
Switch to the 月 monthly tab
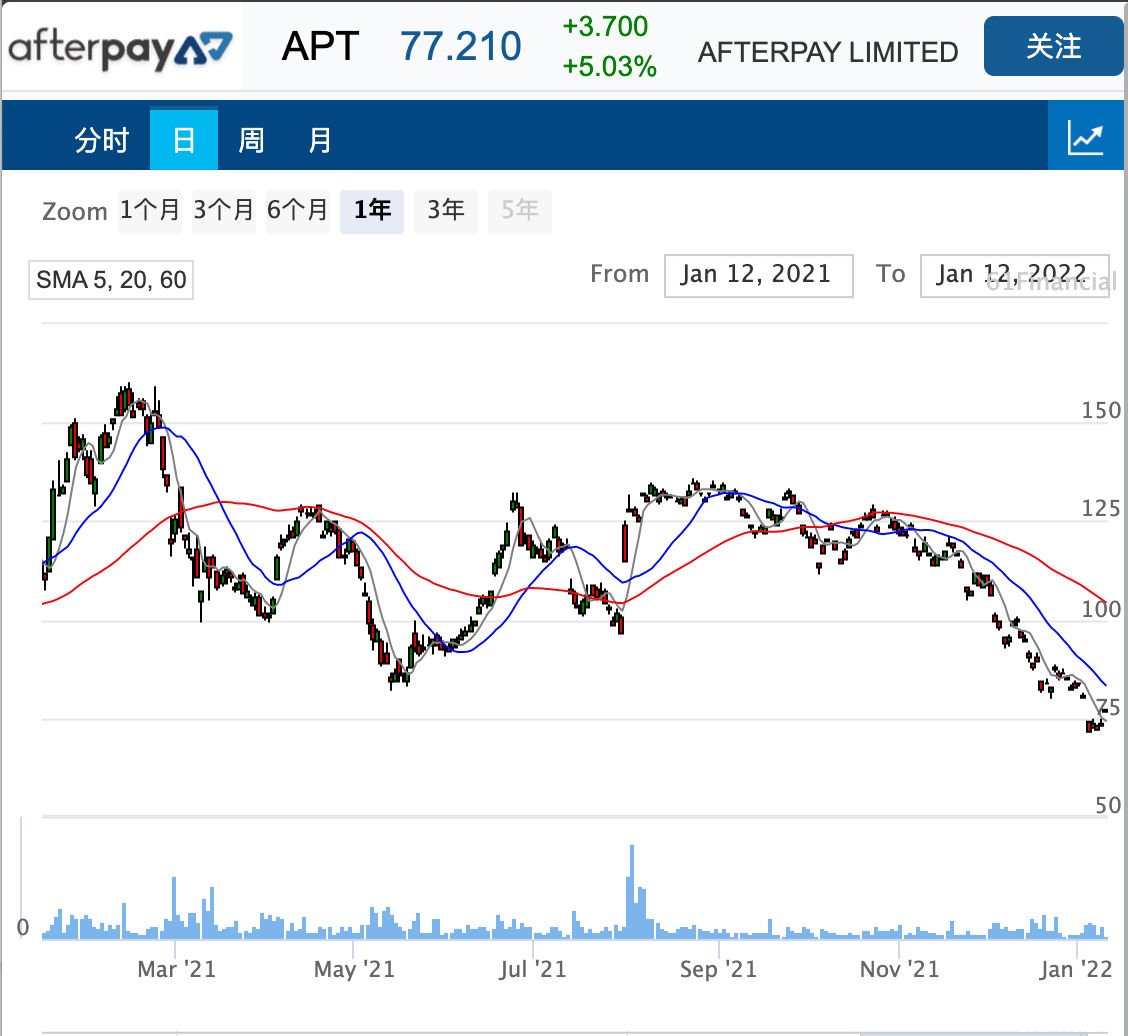coord(319,140)
